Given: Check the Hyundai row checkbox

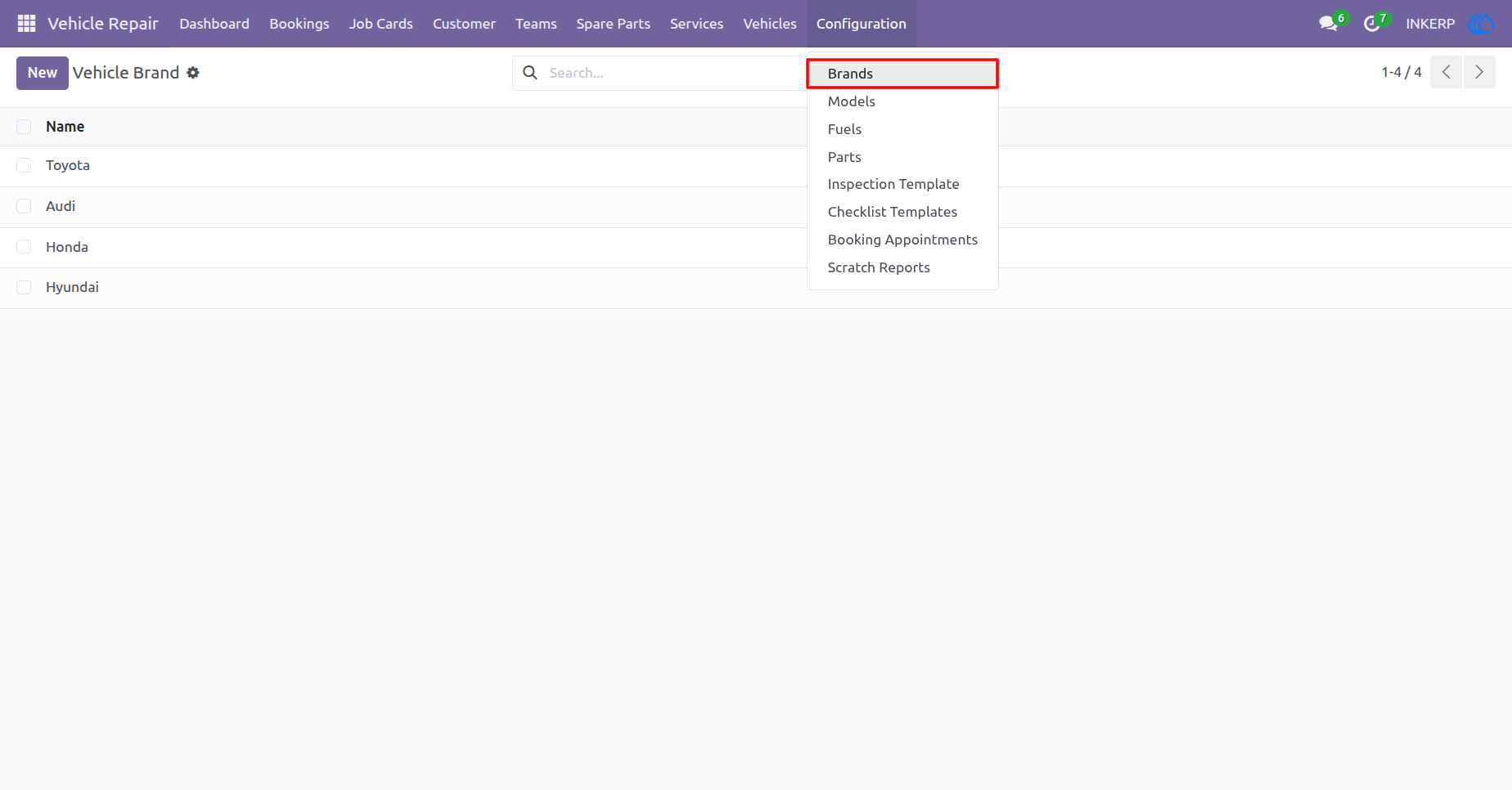Looking at the screenshot, I should [24, 287].
